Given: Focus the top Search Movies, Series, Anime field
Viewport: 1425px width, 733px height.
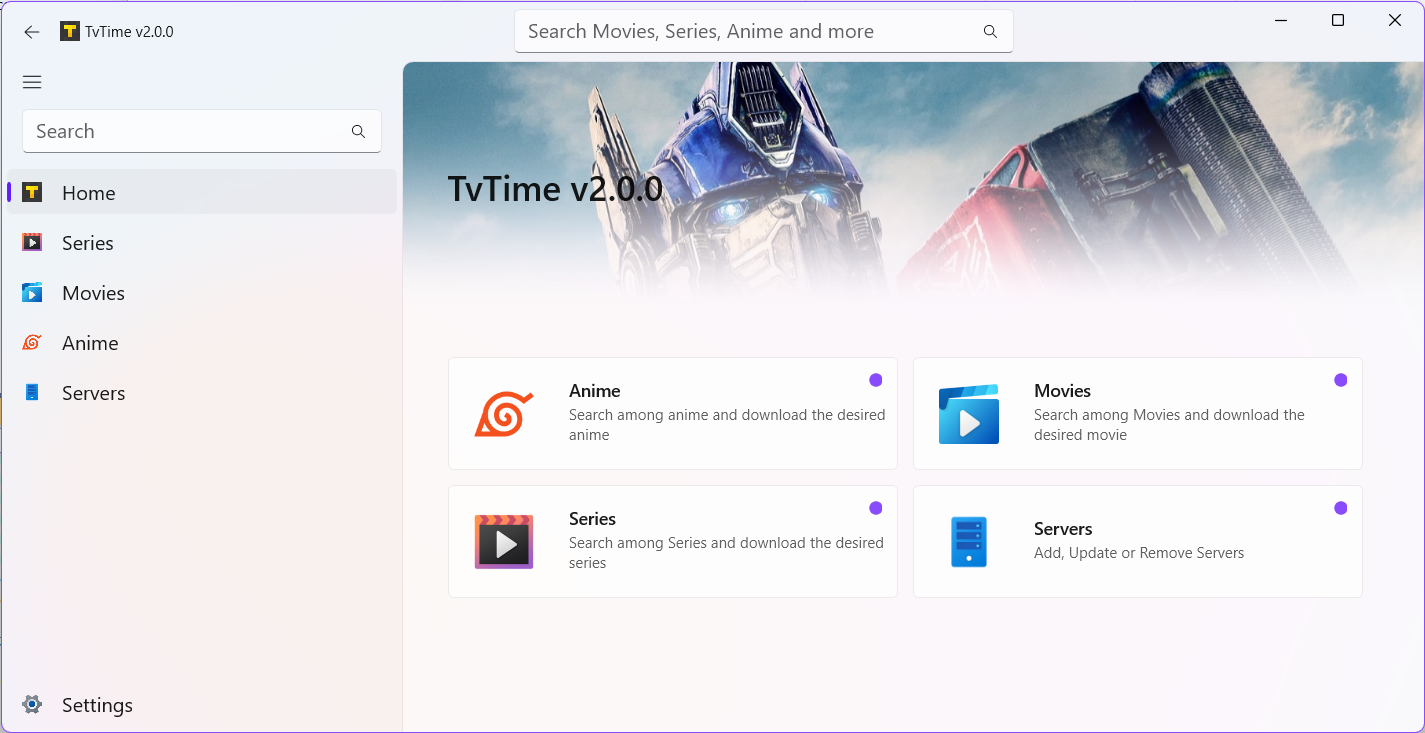Looking at the screenshot, I should pos(764,31).
